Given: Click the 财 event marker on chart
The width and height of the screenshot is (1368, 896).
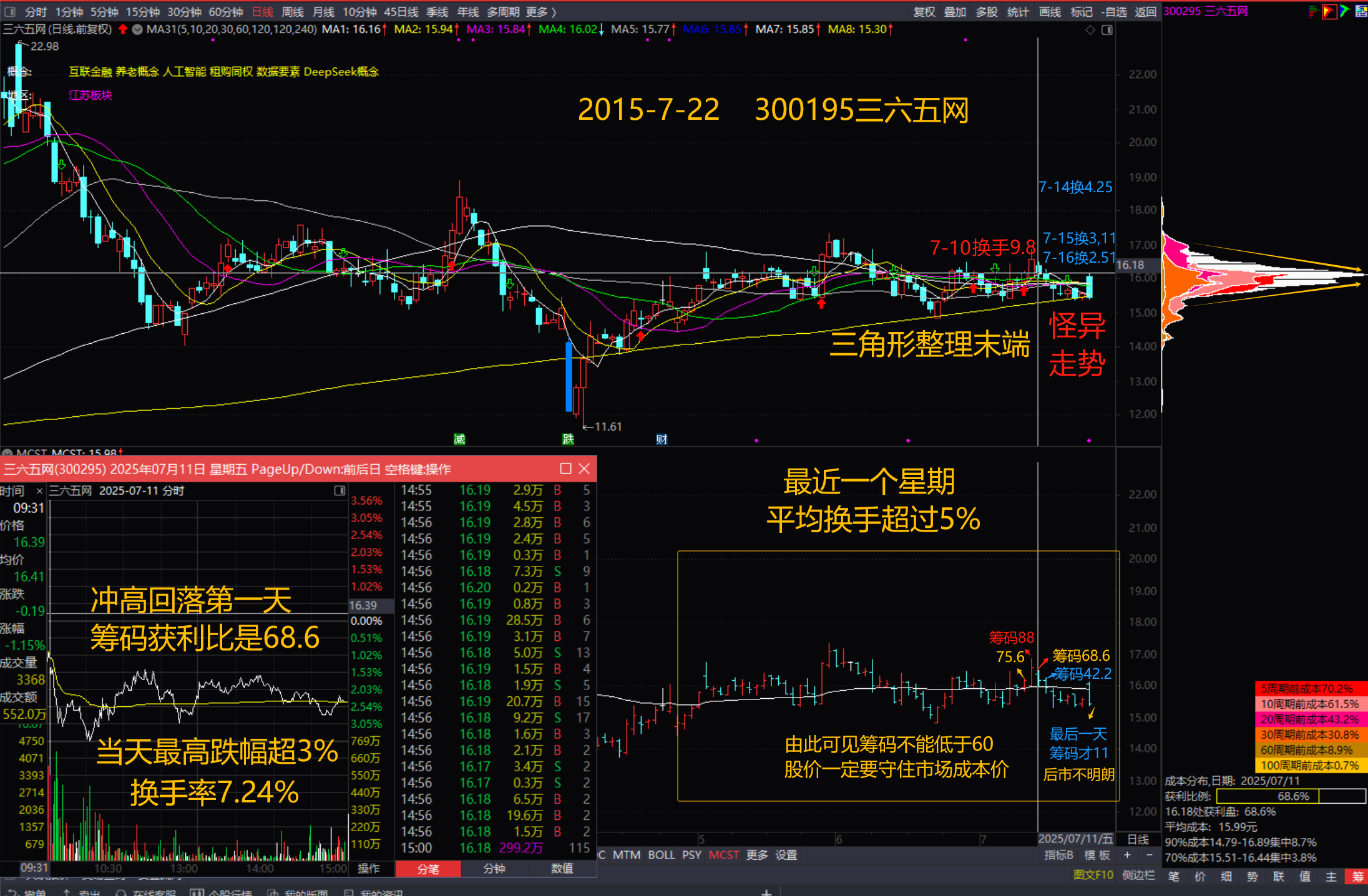Looking at the screenshot, I should [662, 439].
